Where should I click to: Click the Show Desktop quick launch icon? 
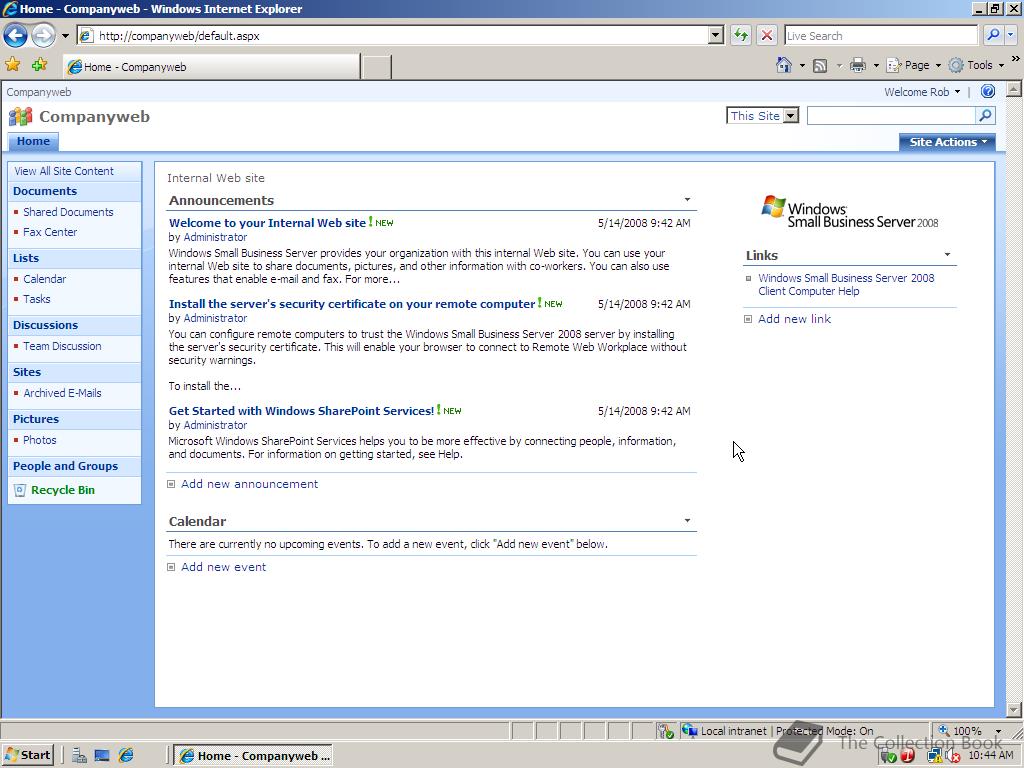(x=102, y=756)
